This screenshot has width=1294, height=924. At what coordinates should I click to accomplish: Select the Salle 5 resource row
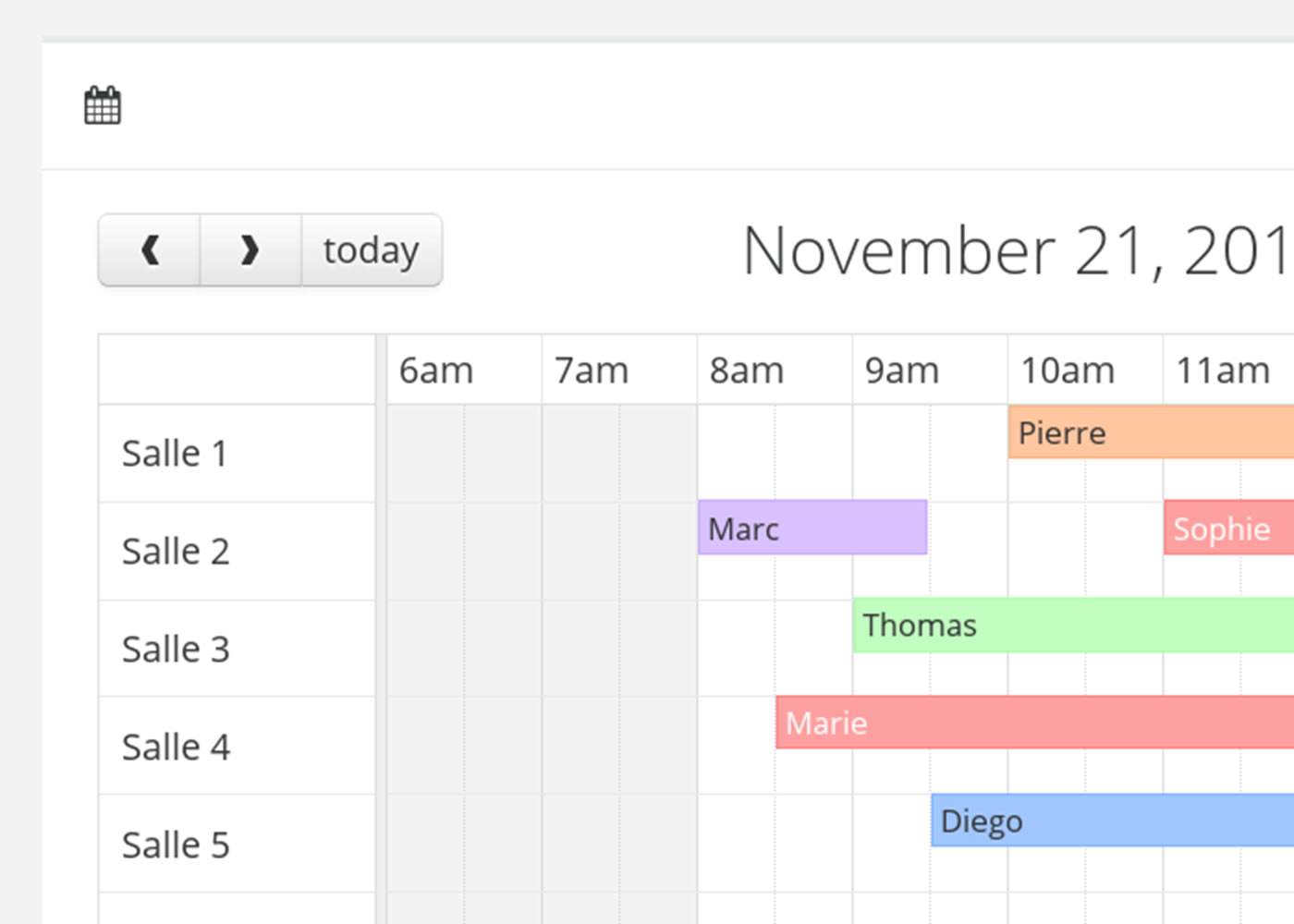176,845
